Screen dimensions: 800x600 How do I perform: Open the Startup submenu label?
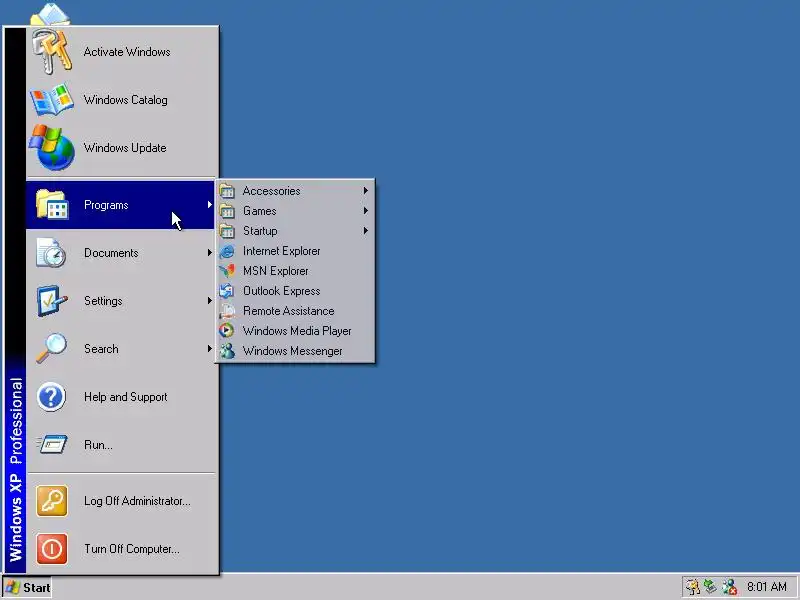(x=260, y=231)
